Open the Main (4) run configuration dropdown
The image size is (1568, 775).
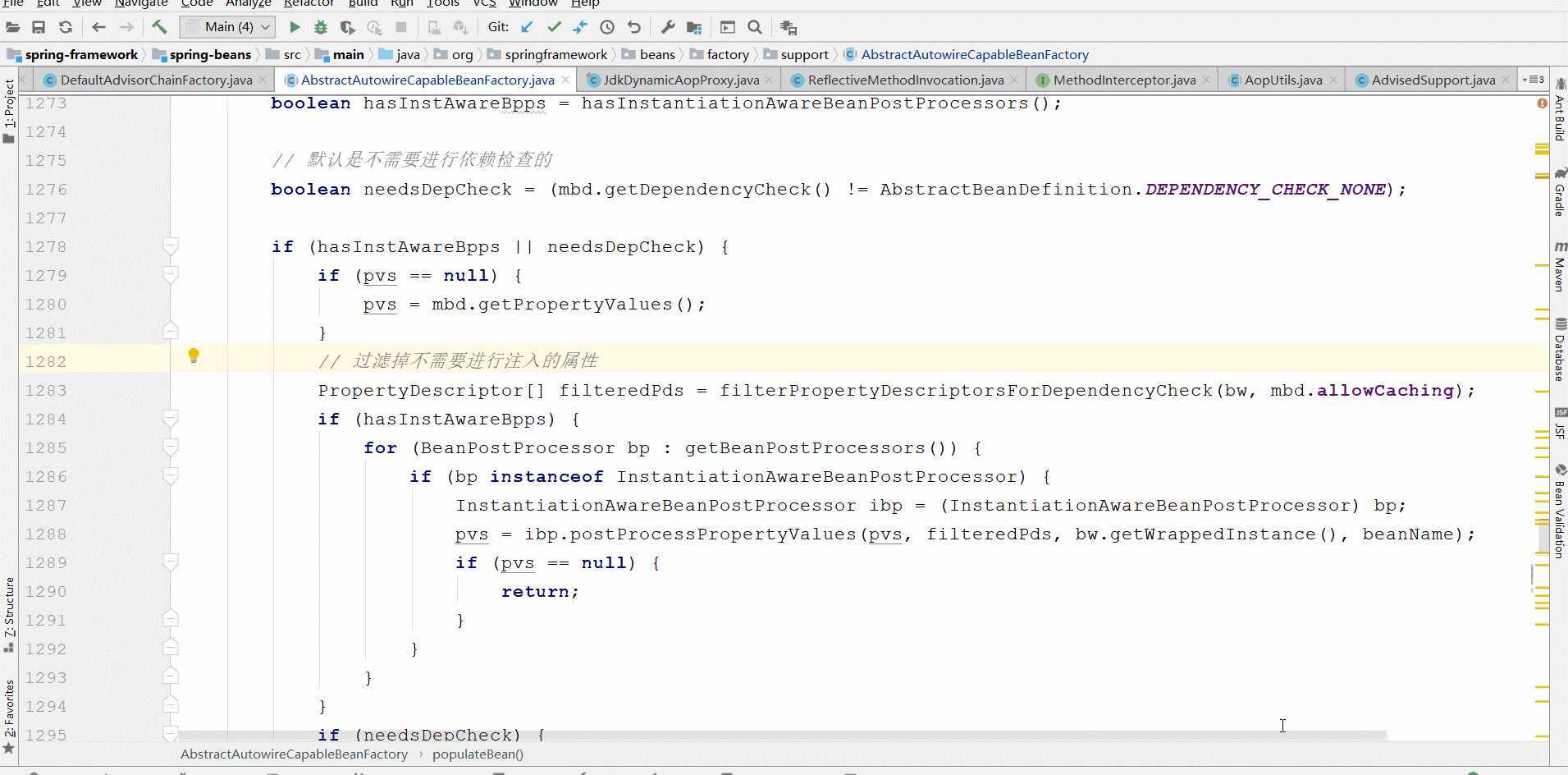[x=227, y=27]
